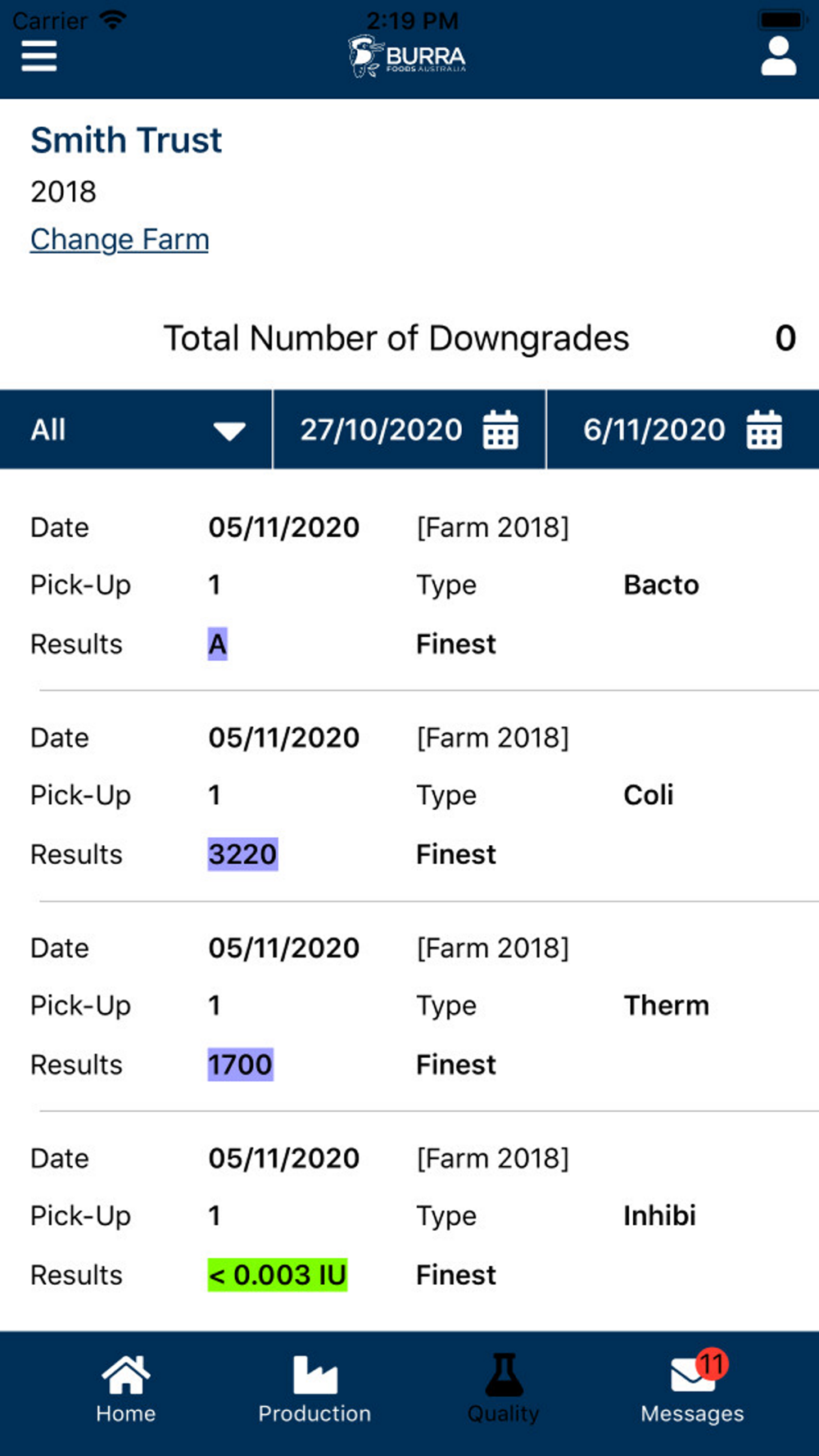Click the dropdown arrow next to All
The image size is (819, 1456).
click(229, 431)
